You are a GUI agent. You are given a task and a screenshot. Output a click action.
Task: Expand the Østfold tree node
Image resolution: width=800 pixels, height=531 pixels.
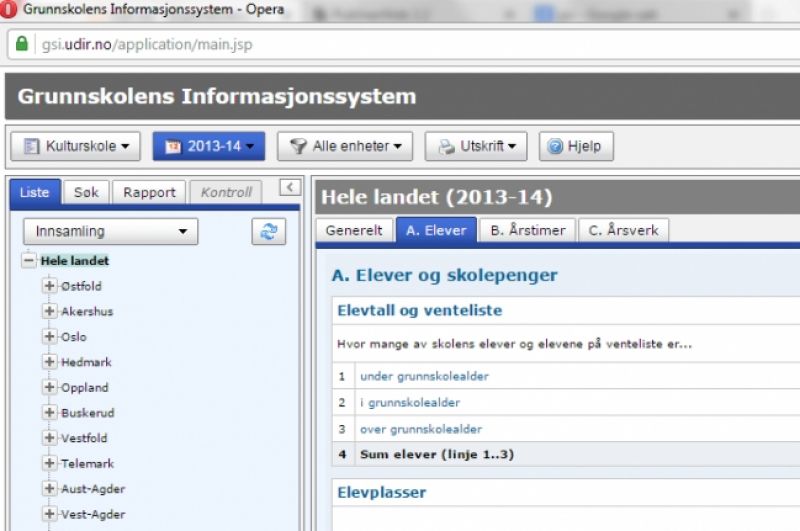pyautogui.click(x=49, y=286)
